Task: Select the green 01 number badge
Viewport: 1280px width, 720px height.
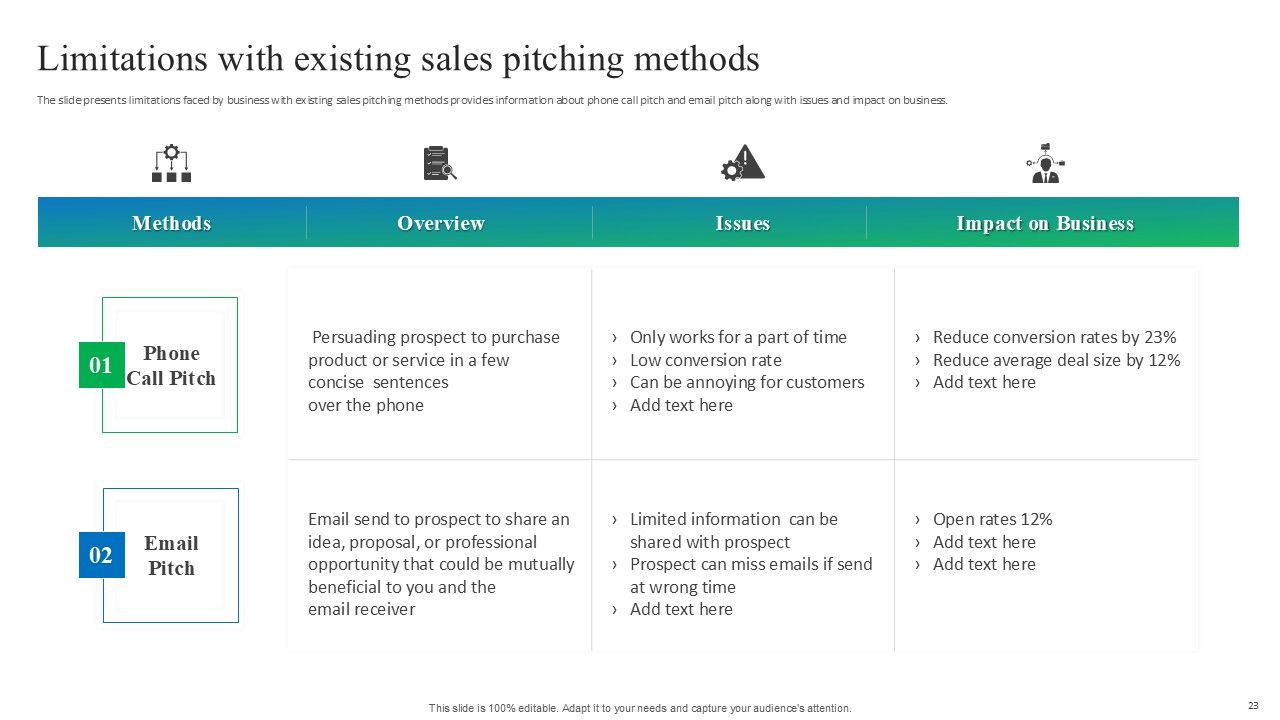Action: 101,365
